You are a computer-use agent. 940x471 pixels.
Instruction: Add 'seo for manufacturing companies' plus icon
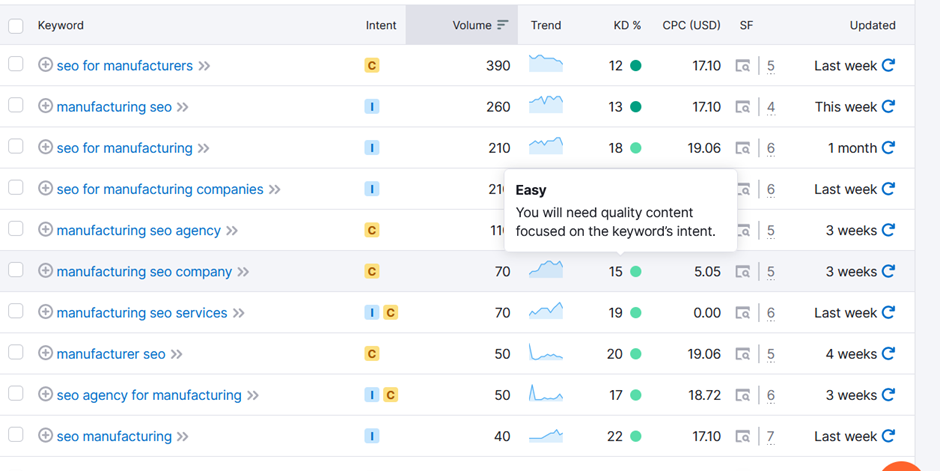pyautogui.click(x=46, y=189)
